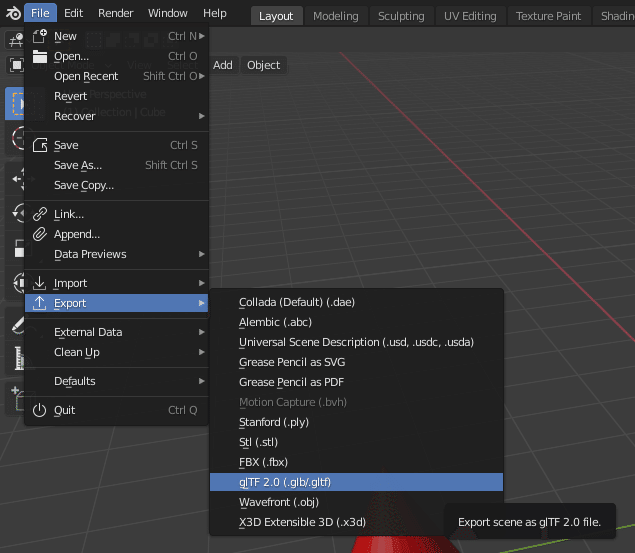Image resolution: width=635 pixels, height=553 pixels.
Task: Choose Quit from File menu
Action: click(117, 410)
